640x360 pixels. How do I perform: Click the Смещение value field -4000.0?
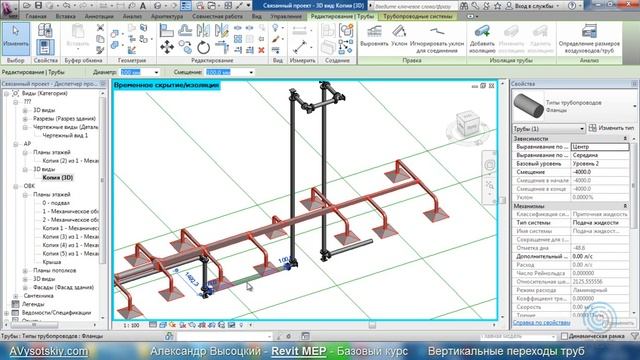(600, 172)
